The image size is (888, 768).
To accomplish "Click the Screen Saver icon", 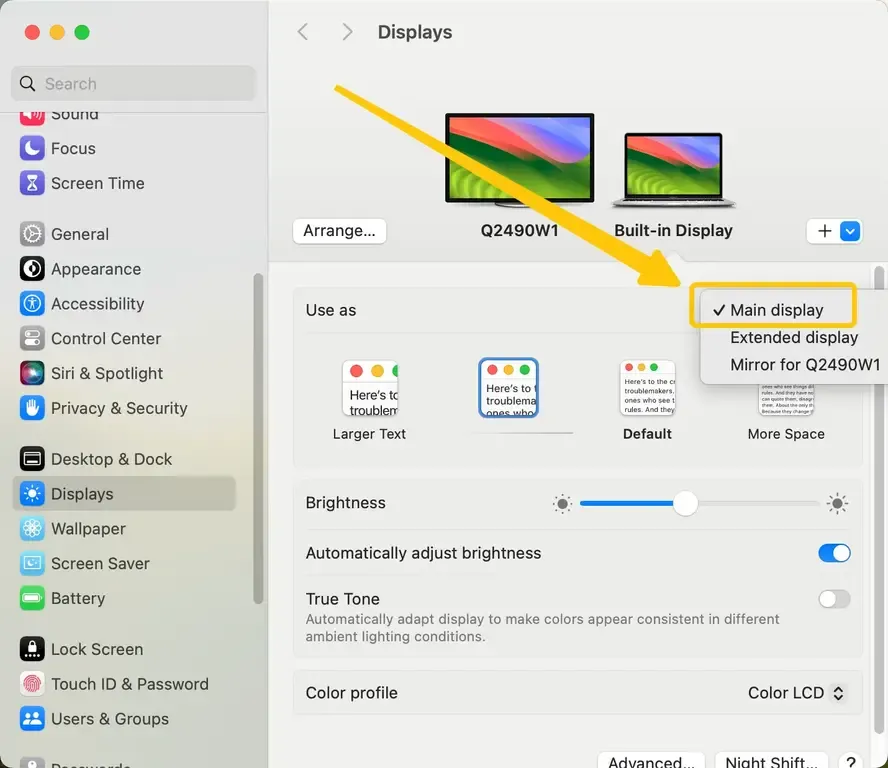I will pyautogui.click(x=32, y=564).
